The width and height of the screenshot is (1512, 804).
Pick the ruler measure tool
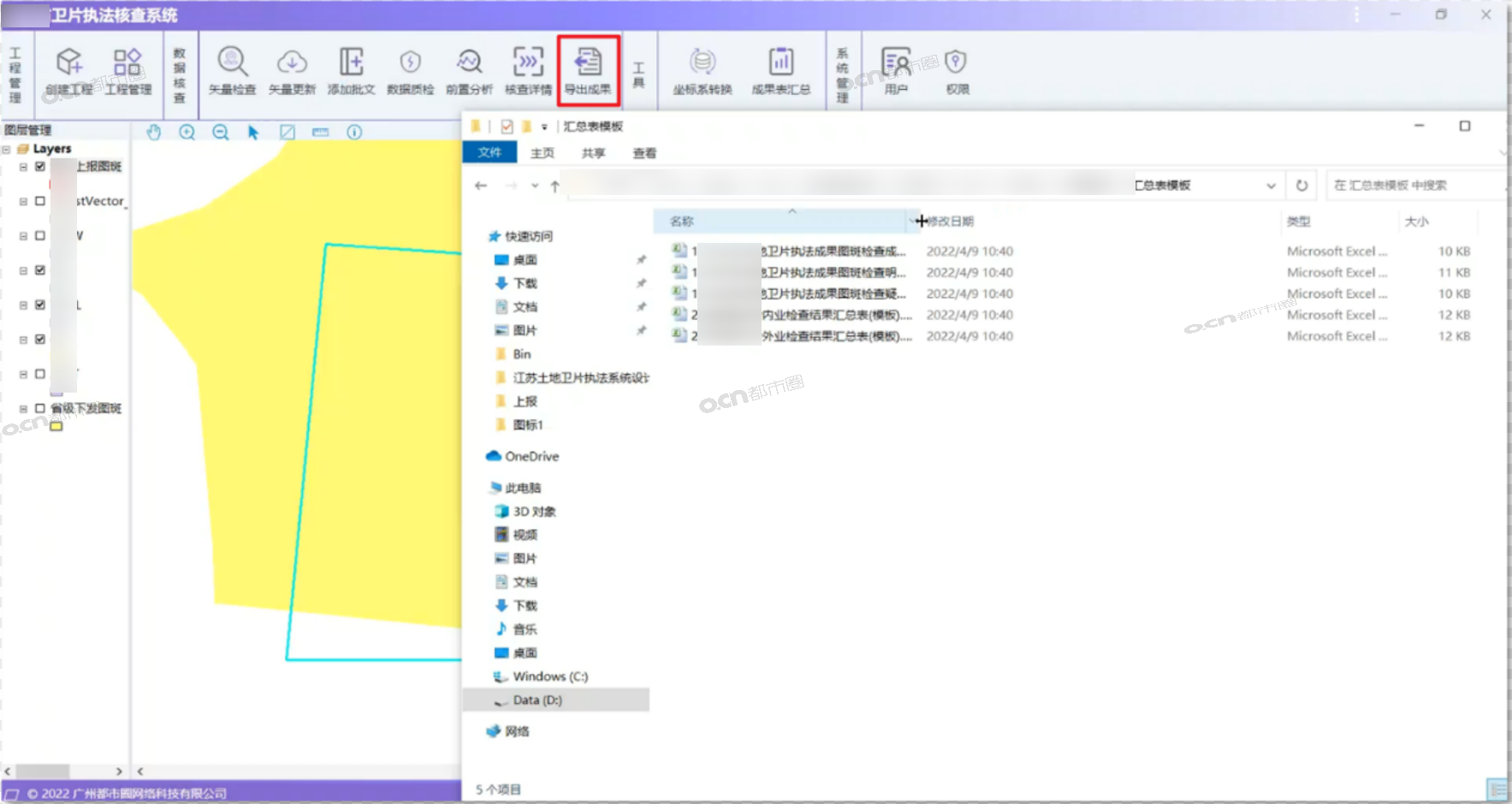[x=320, y=132]
